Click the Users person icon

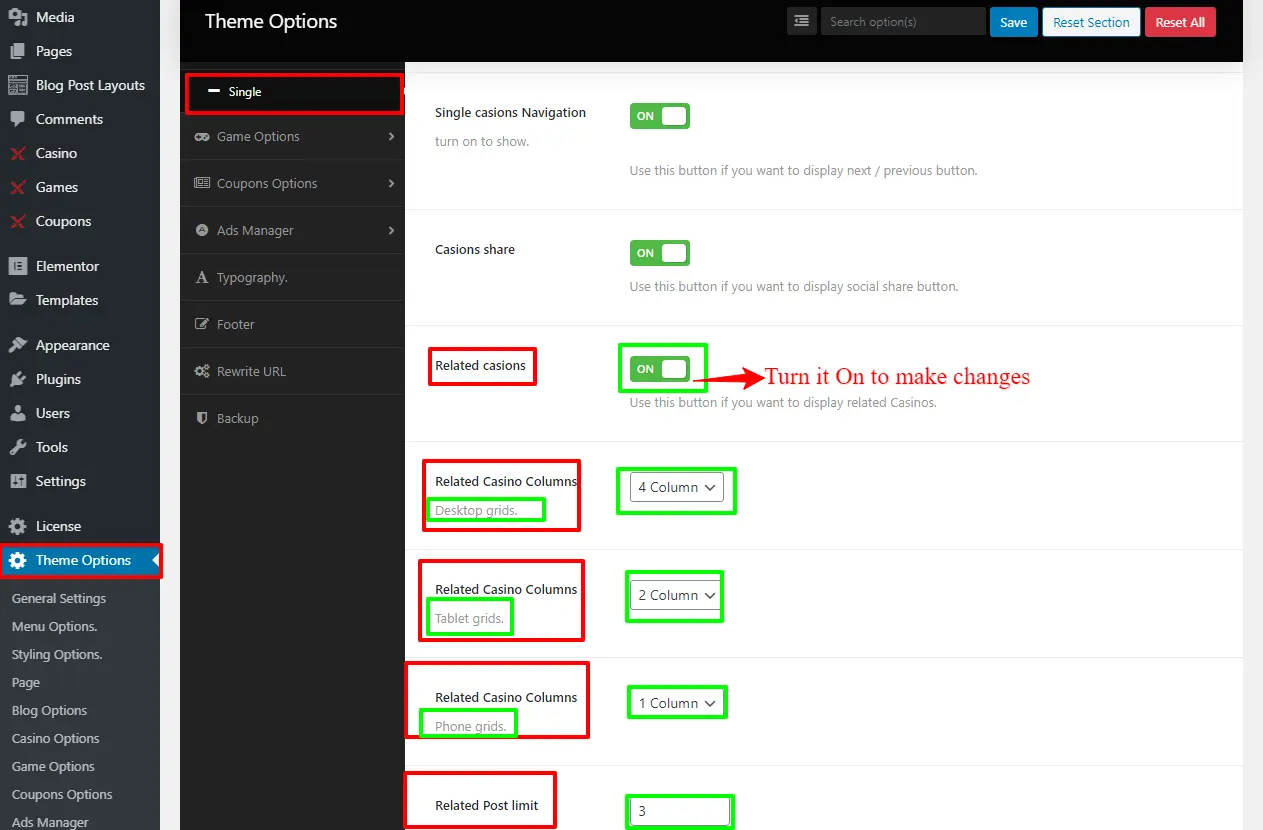pos(18,413)
